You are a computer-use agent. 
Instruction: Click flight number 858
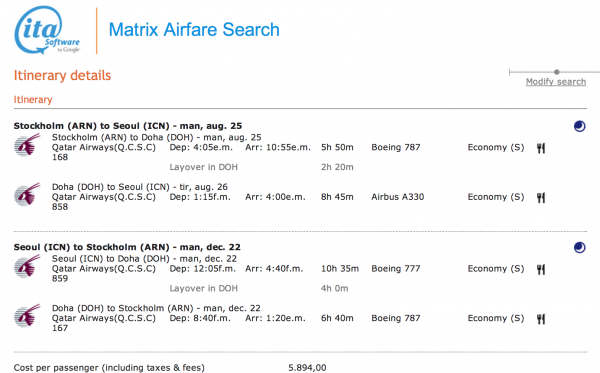[60, 207]
